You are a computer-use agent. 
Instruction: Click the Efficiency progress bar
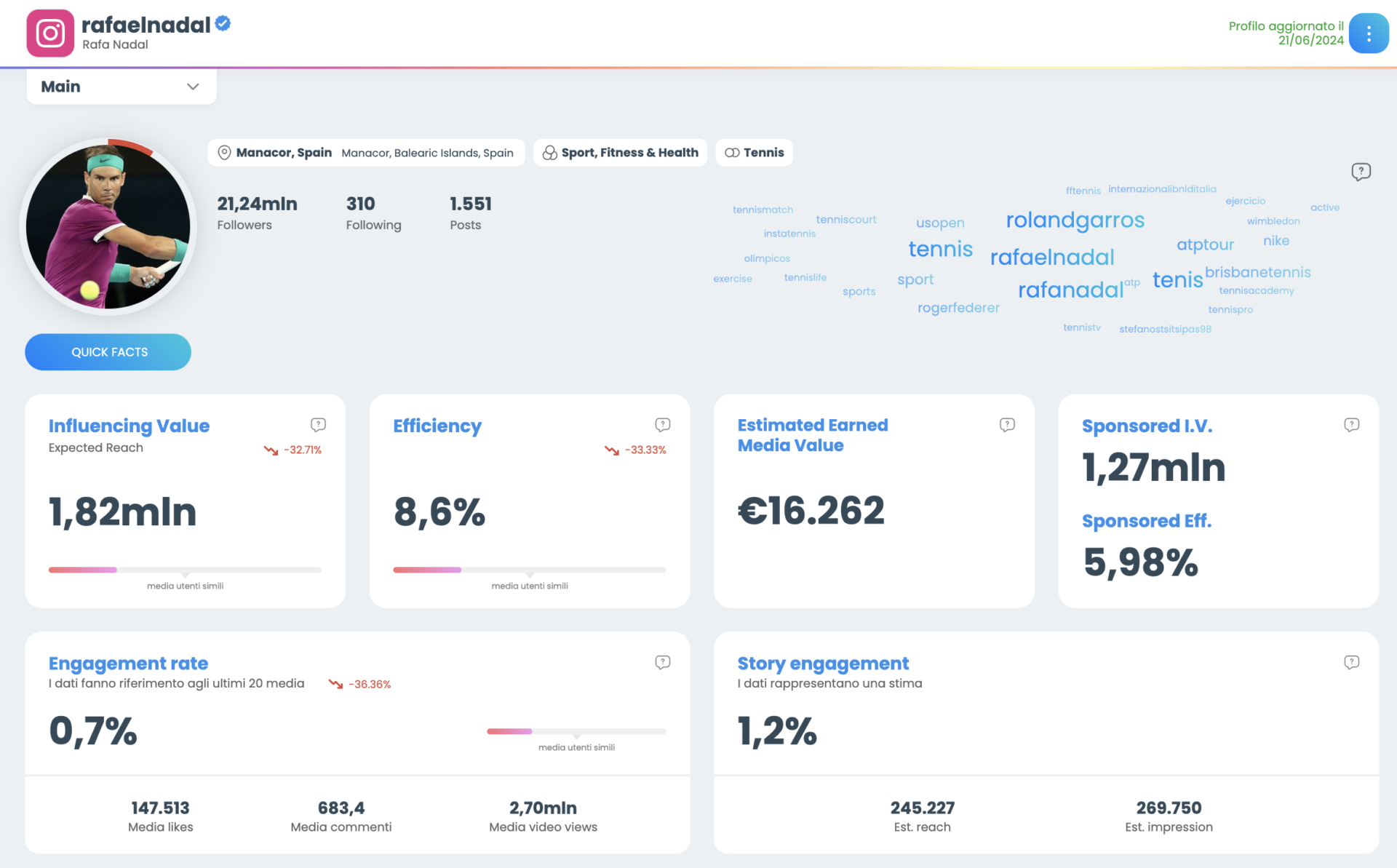(530, 570)
